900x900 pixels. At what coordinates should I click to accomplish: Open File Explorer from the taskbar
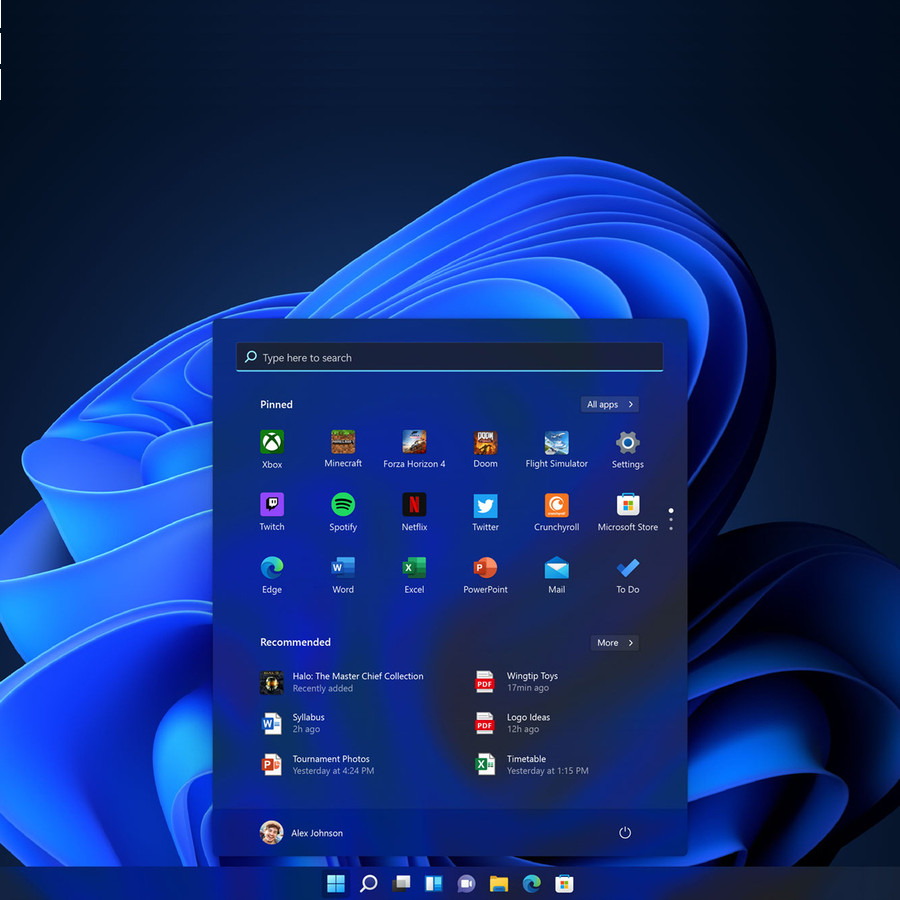click(x=499, y=883)
